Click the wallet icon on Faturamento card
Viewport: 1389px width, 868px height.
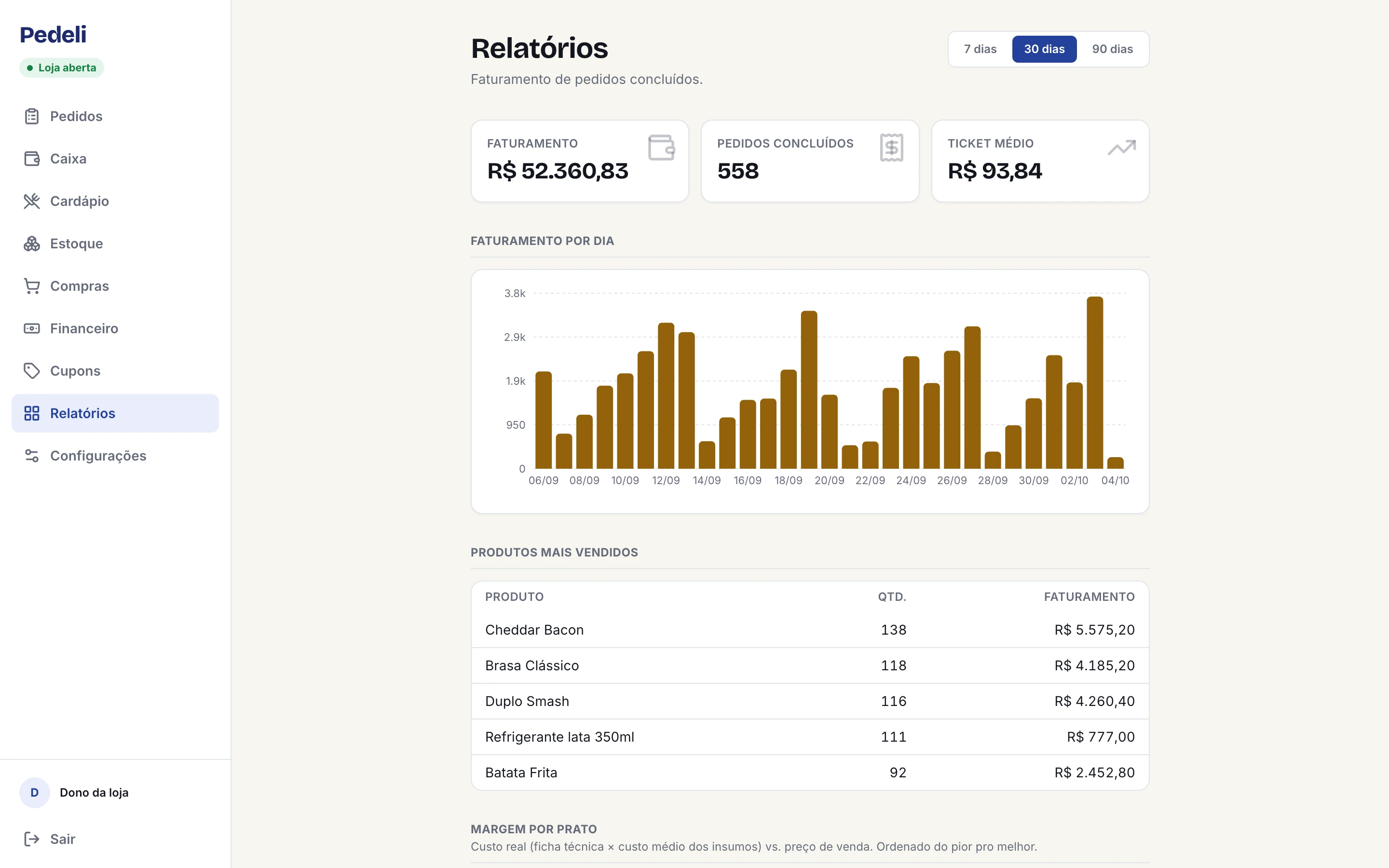tap(661, 148)
